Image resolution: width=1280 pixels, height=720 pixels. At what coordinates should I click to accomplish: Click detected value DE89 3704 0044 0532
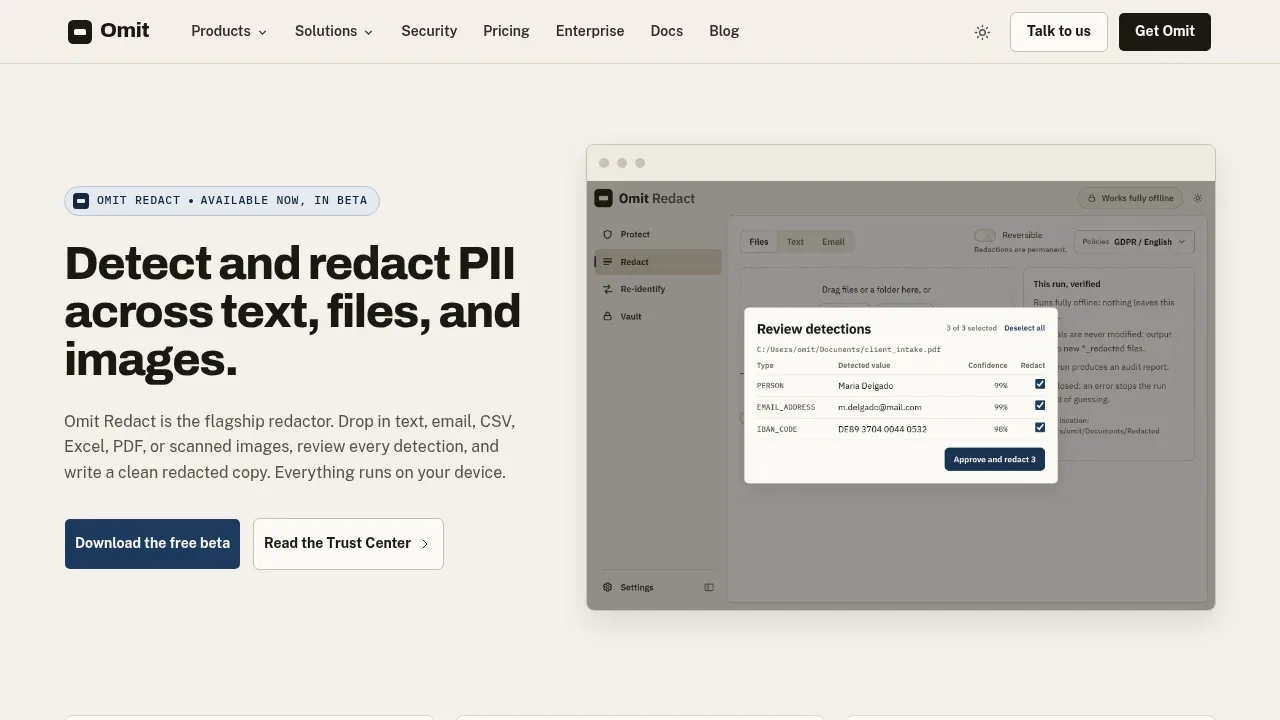882,429
